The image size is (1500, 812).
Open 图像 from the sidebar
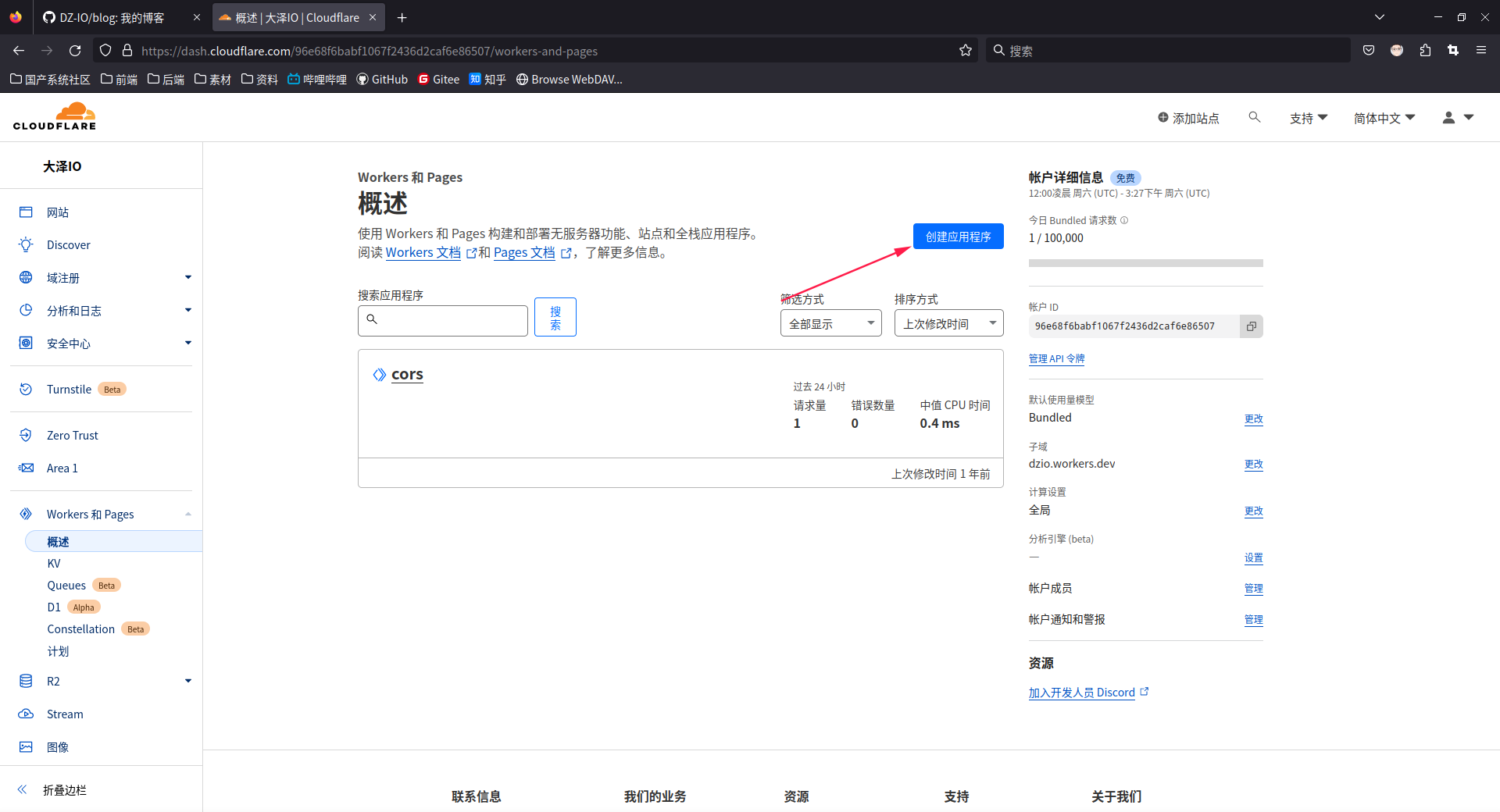pos(60,746)
